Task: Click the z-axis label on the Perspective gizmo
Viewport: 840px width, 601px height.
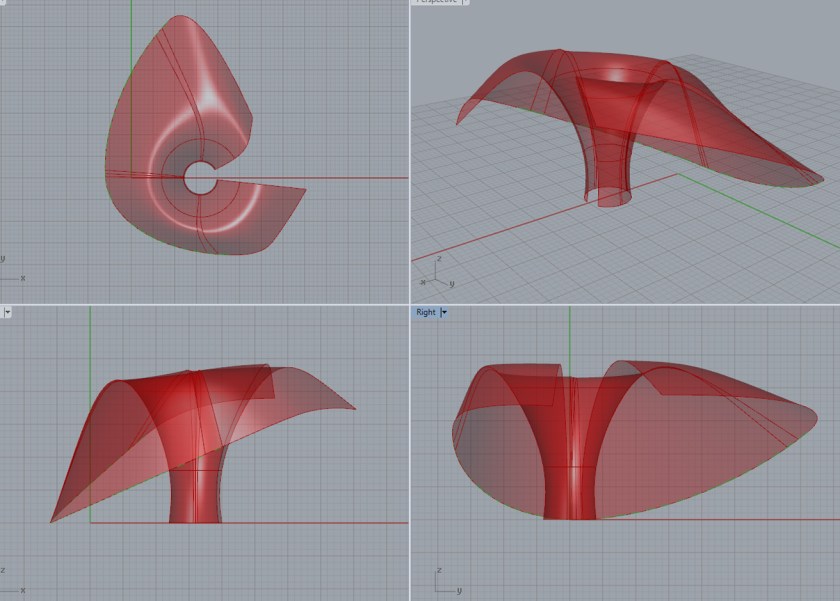Action: tap(439, 258)
